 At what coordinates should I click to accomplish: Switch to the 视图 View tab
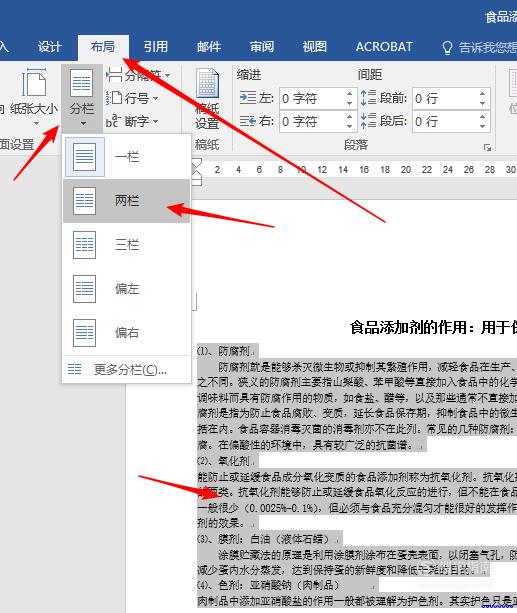314,47
